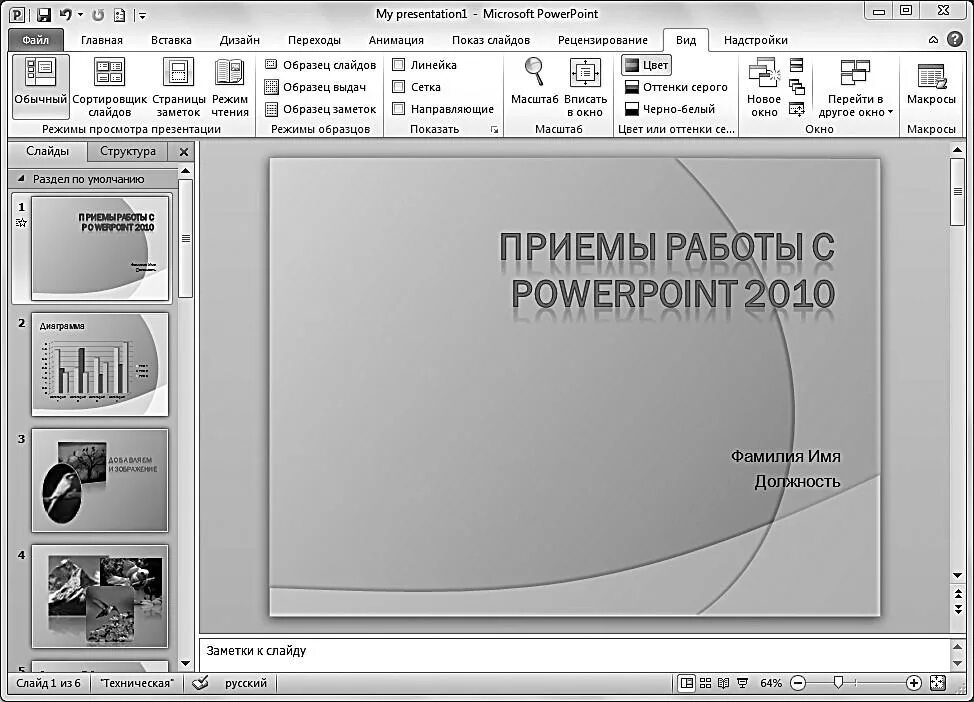Collapse the Раздел по умолчанию section
The width and height of the screenshot is (974, 702).
pyautogui.click(x=21, y=179)
